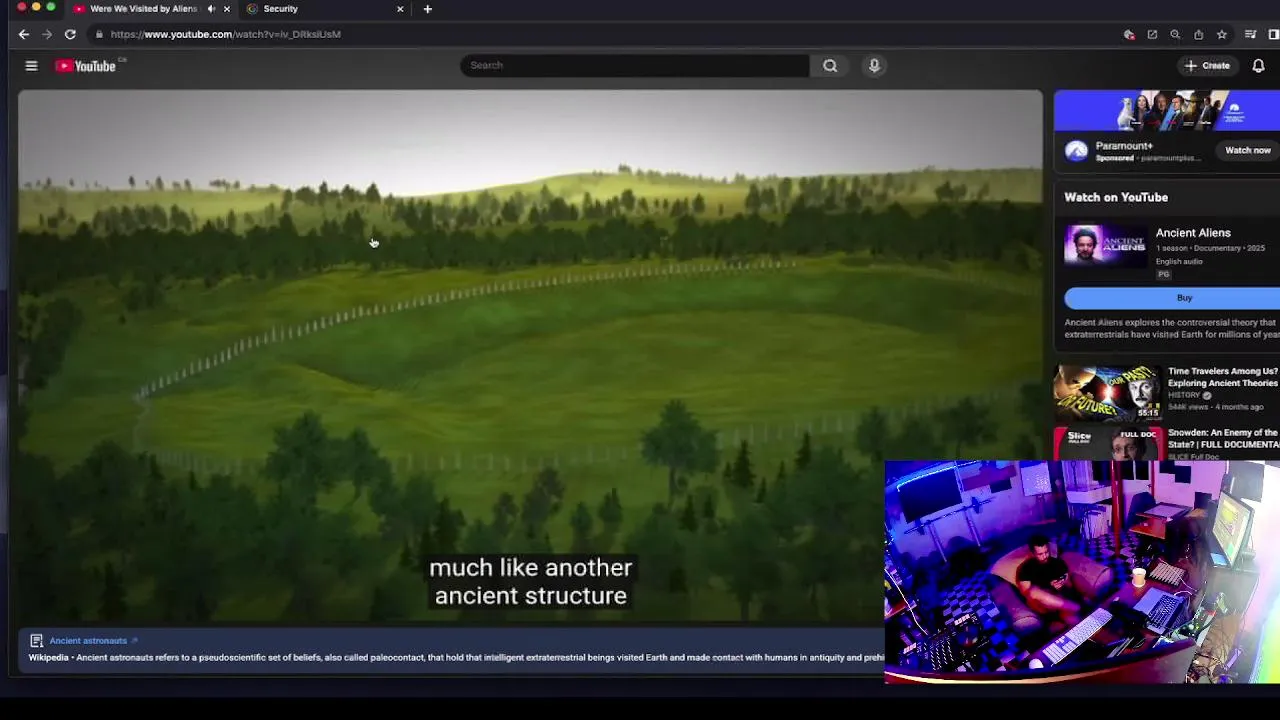Share this page from the toolbar

point(1198,34)
